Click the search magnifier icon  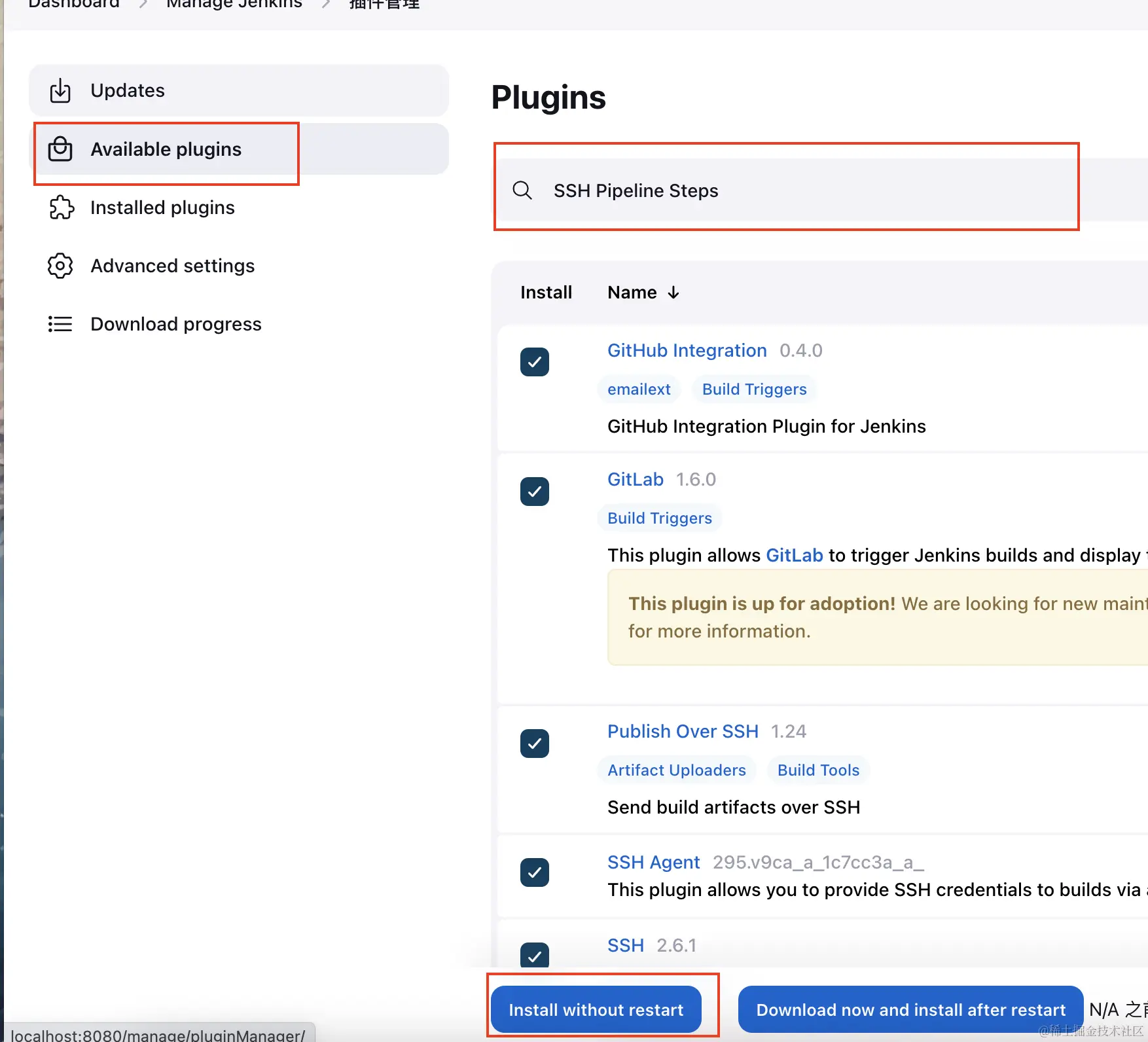pyautogui.click(x=522, y=190)
